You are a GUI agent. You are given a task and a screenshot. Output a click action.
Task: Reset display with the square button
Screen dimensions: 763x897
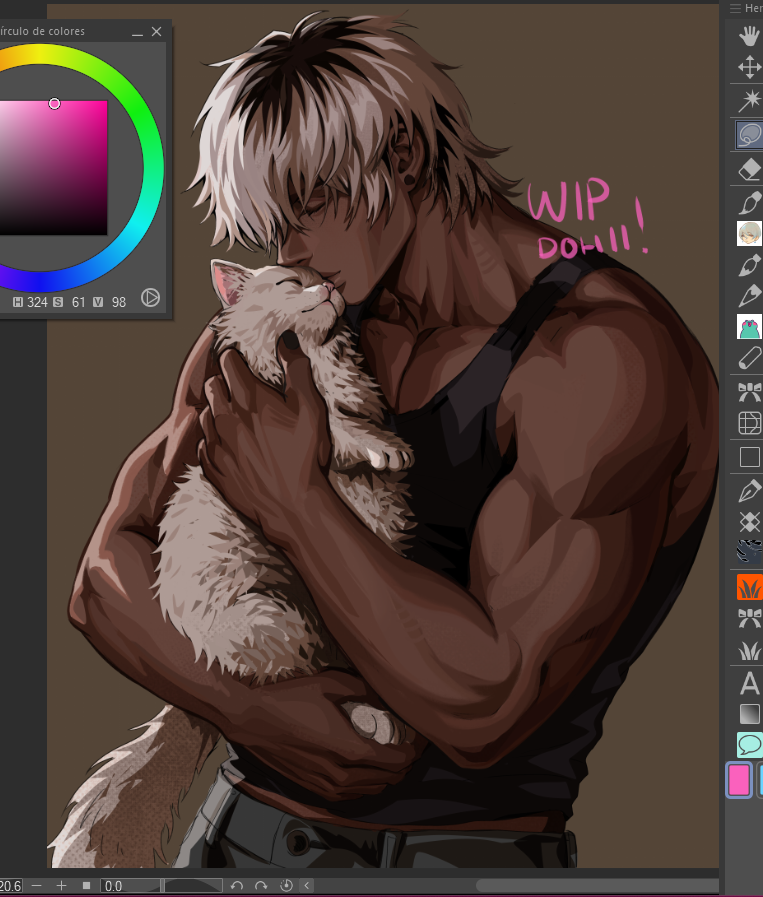click(x=86, y=886)
